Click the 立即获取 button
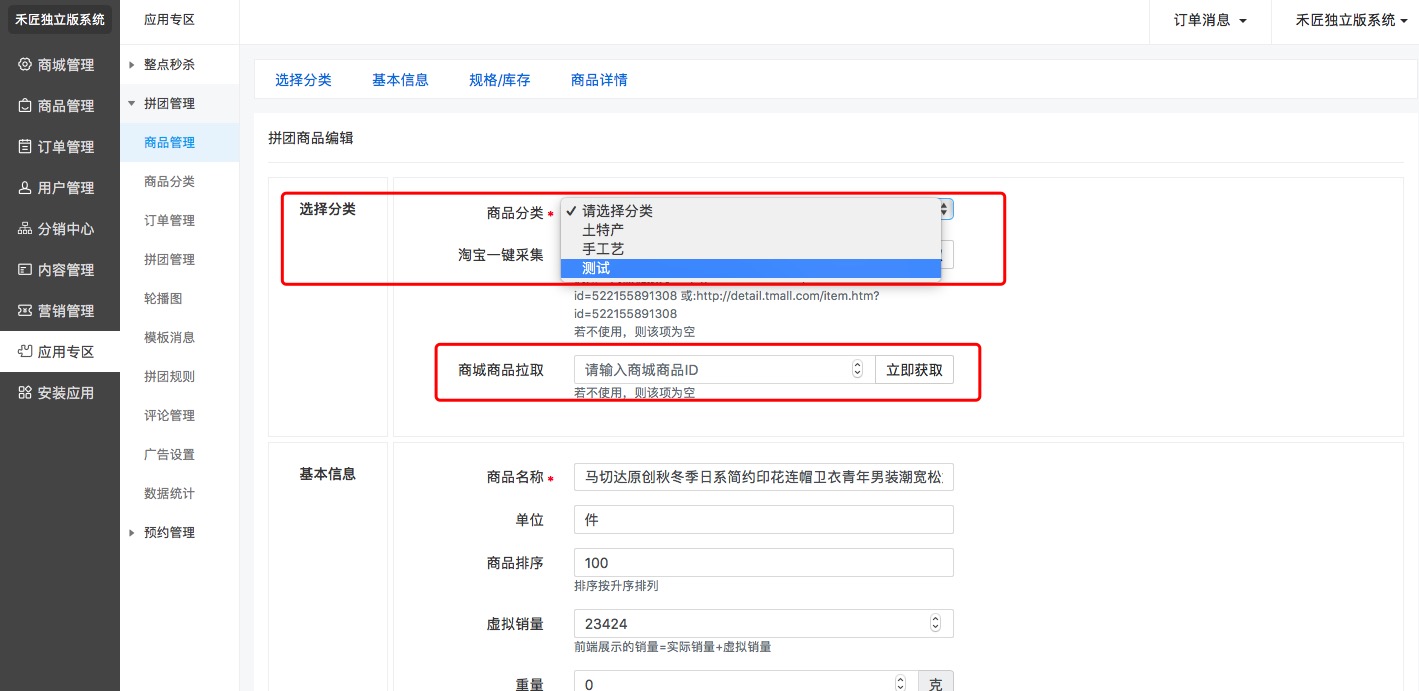Image resolution: width=1419 pixels, height=691 pixels. tap(914, 370)
